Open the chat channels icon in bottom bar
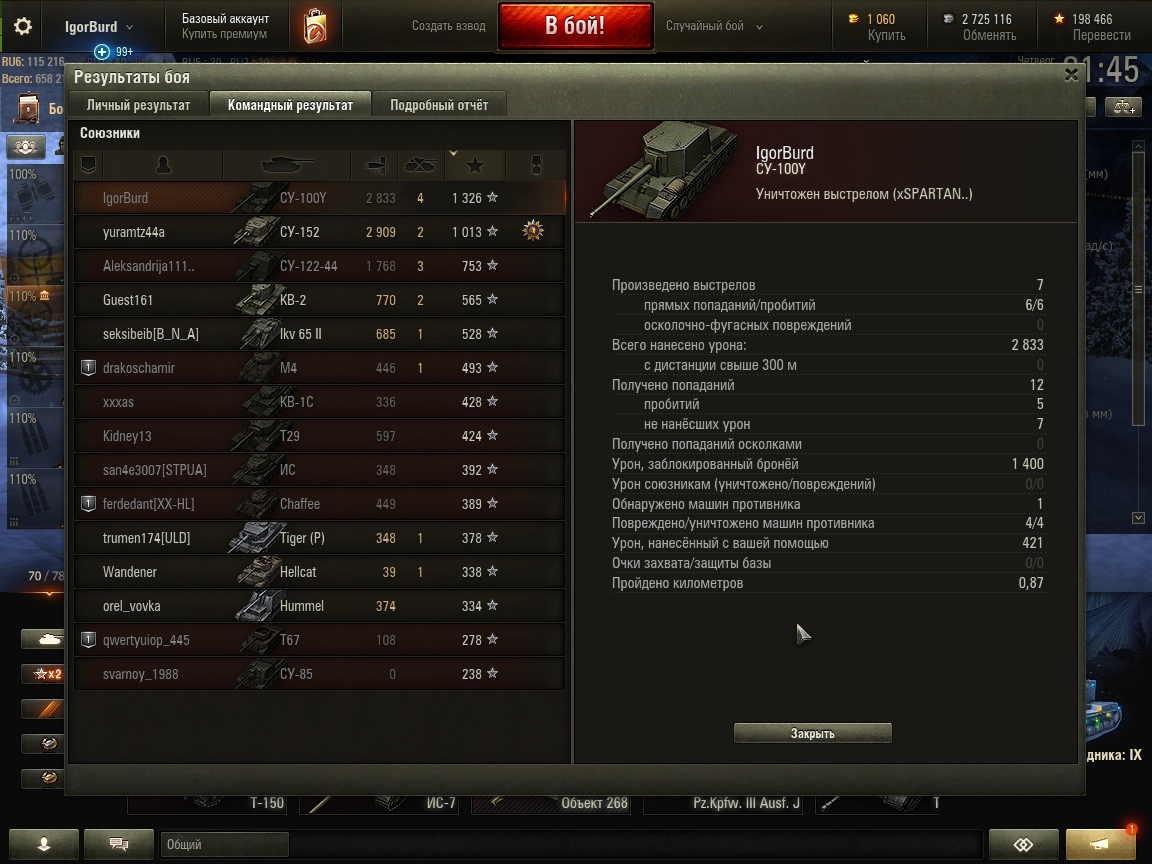 click(118, 843)
